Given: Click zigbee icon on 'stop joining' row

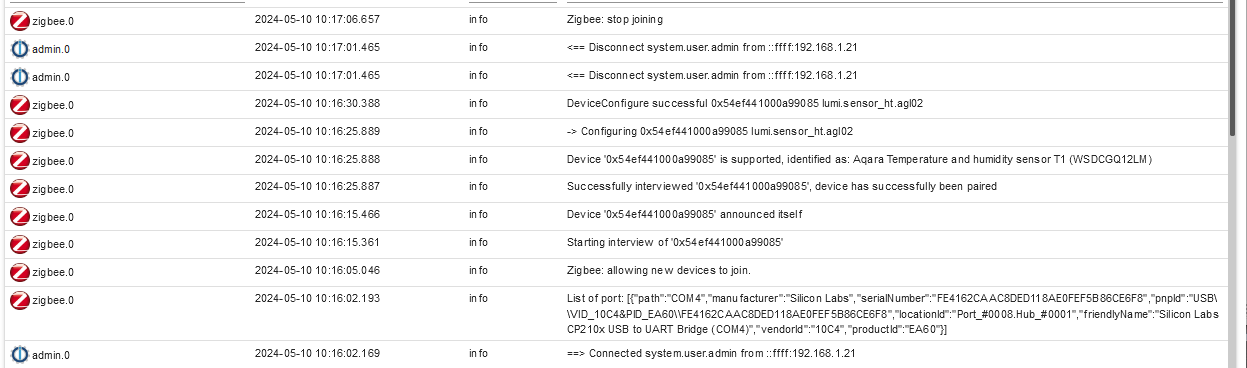Looking at the screenshot, I should click(x=19, y=20).
